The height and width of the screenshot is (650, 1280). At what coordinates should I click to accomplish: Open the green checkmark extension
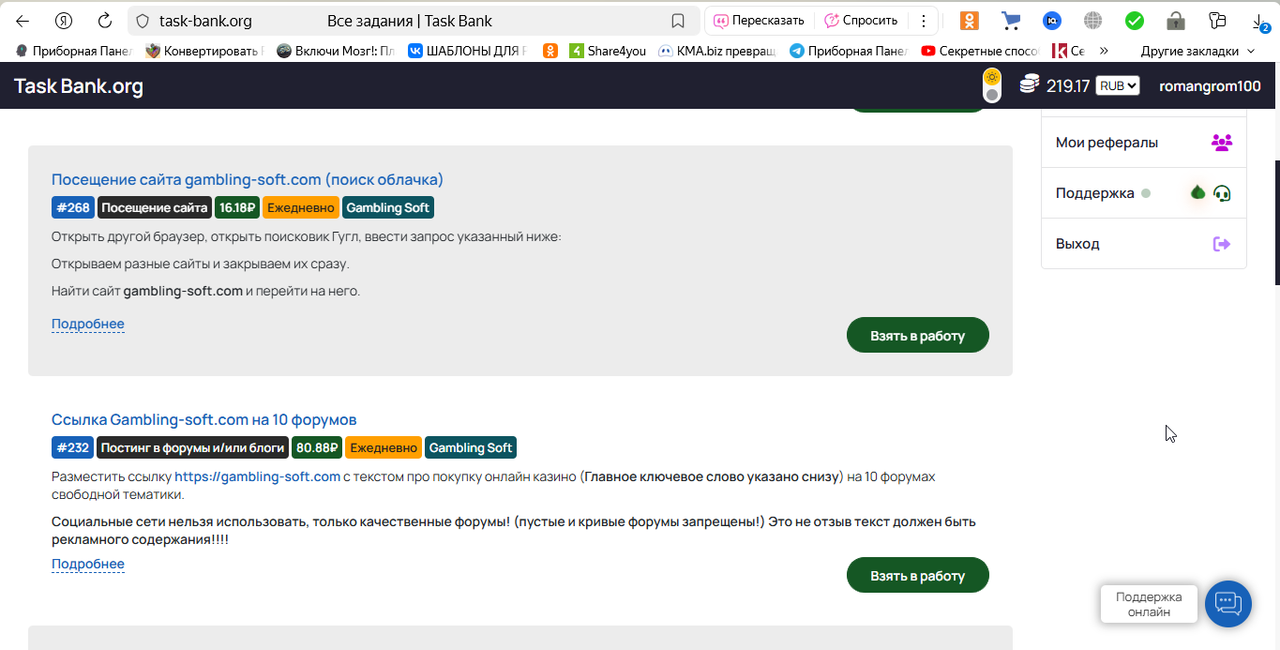pyautogui.click(x=1134, y=20)
